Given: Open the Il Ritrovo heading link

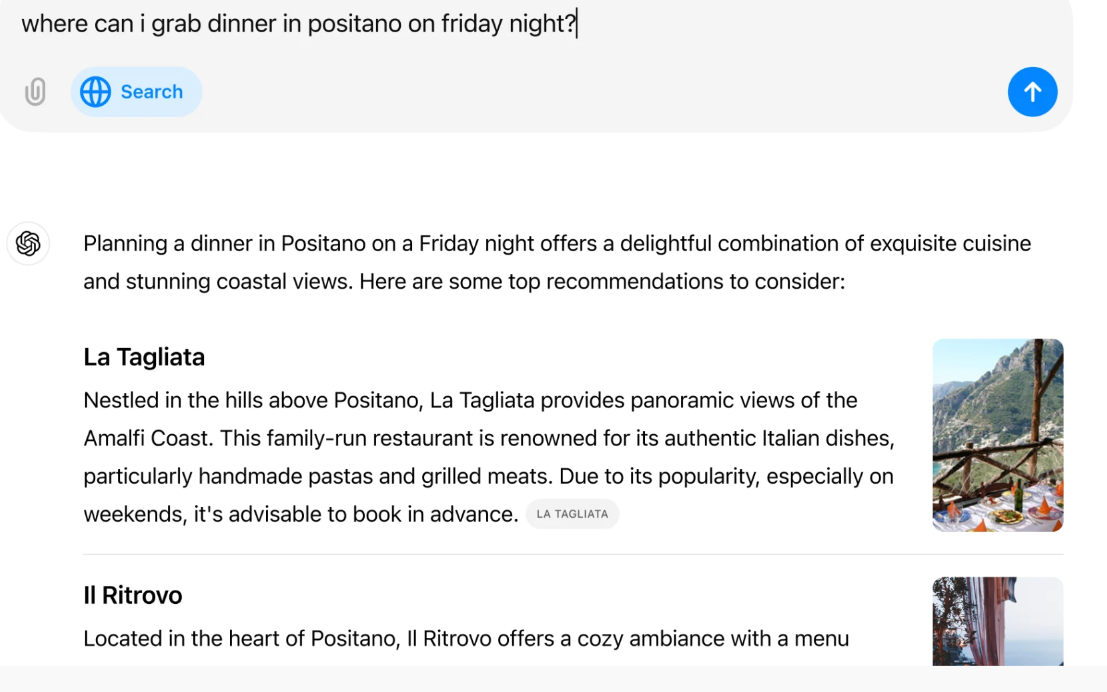Looking at the screenshot, I should tap(133, 596).
